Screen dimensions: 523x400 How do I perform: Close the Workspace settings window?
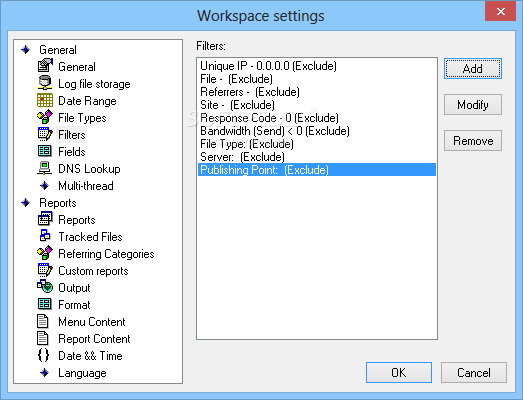pyautogui.click(x=500, y=11)
